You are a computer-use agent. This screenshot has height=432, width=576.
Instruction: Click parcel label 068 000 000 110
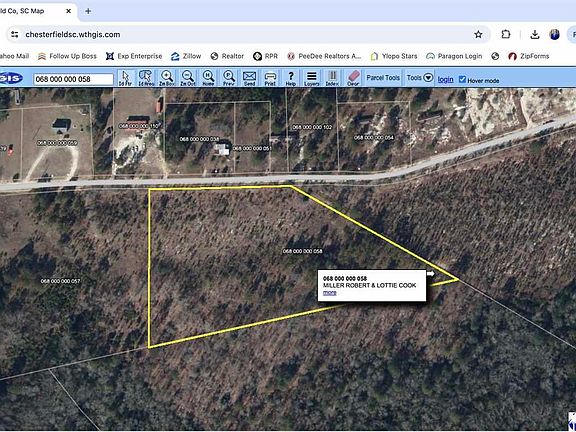[x=139, y=126]
